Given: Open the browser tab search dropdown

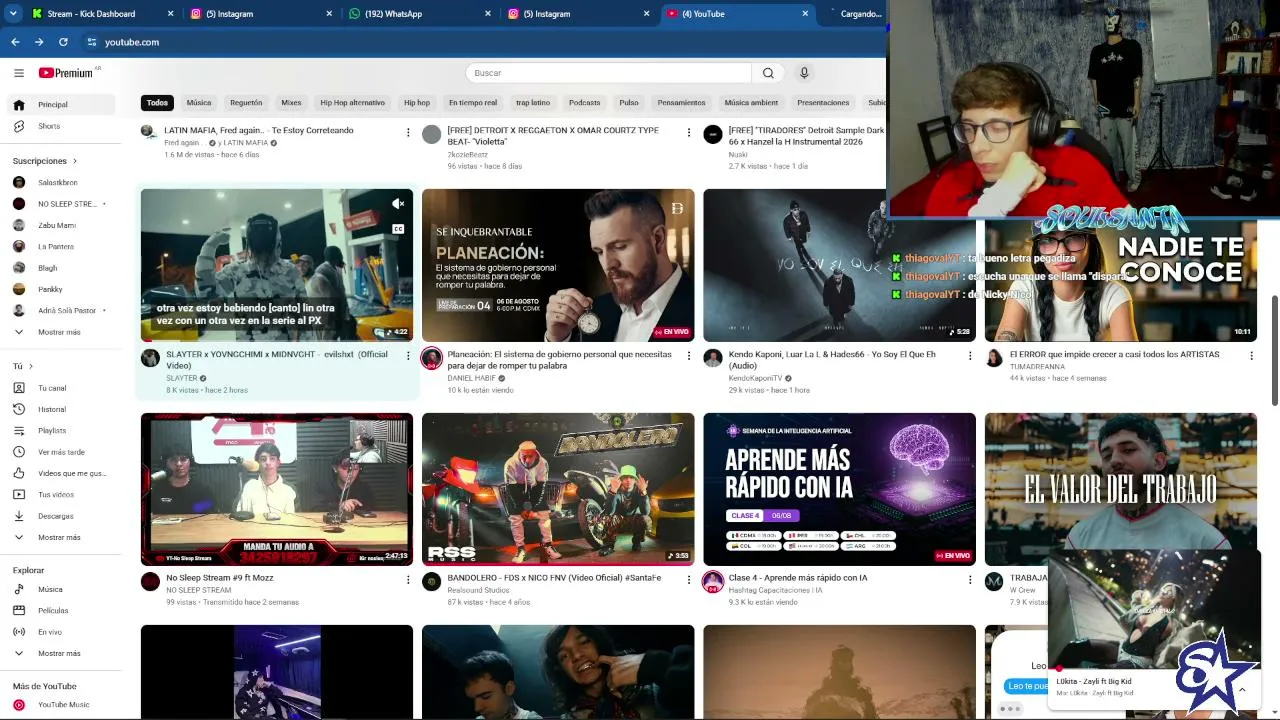Looking at the screenshot, I should pos(13,14).
